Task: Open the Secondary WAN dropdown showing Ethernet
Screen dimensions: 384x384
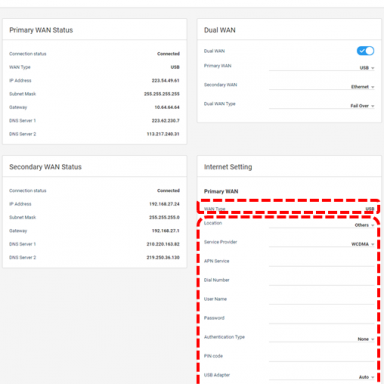Action: tap(322, 86)
